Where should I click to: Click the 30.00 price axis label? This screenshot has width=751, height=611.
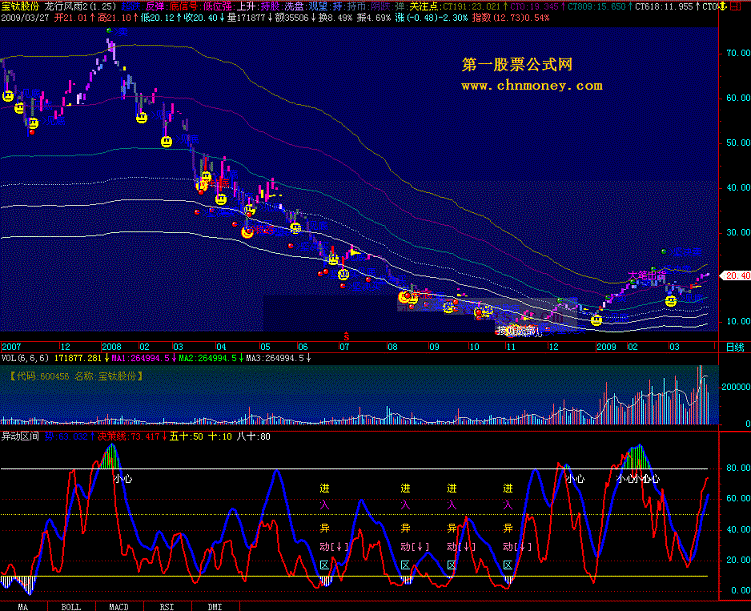point(738,232)
